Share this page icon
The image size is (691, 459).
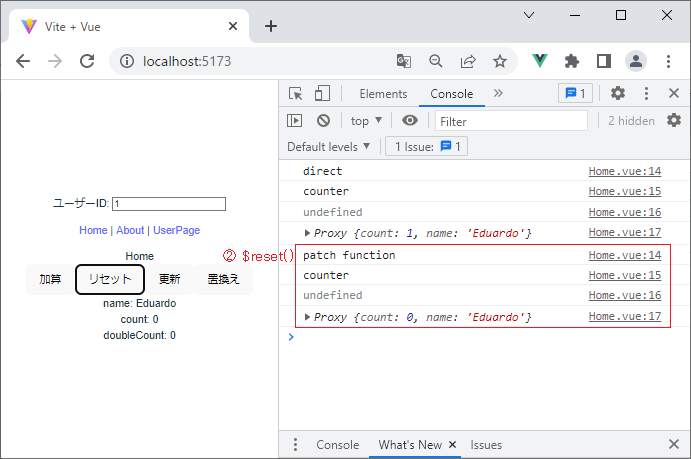pyautogui.click(x=468, y=61)
